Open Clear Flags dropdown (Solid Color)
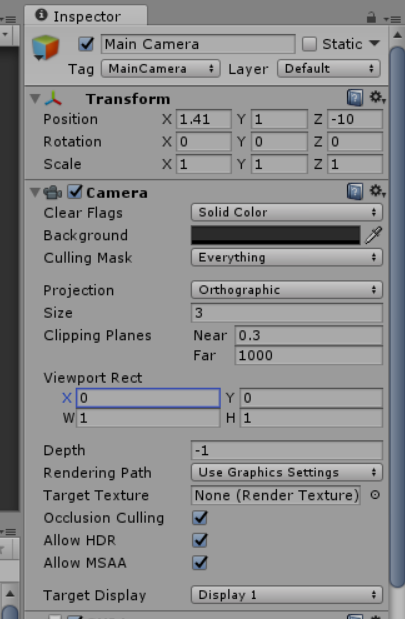This screenshot has height=619, width=405. (287, 212)
